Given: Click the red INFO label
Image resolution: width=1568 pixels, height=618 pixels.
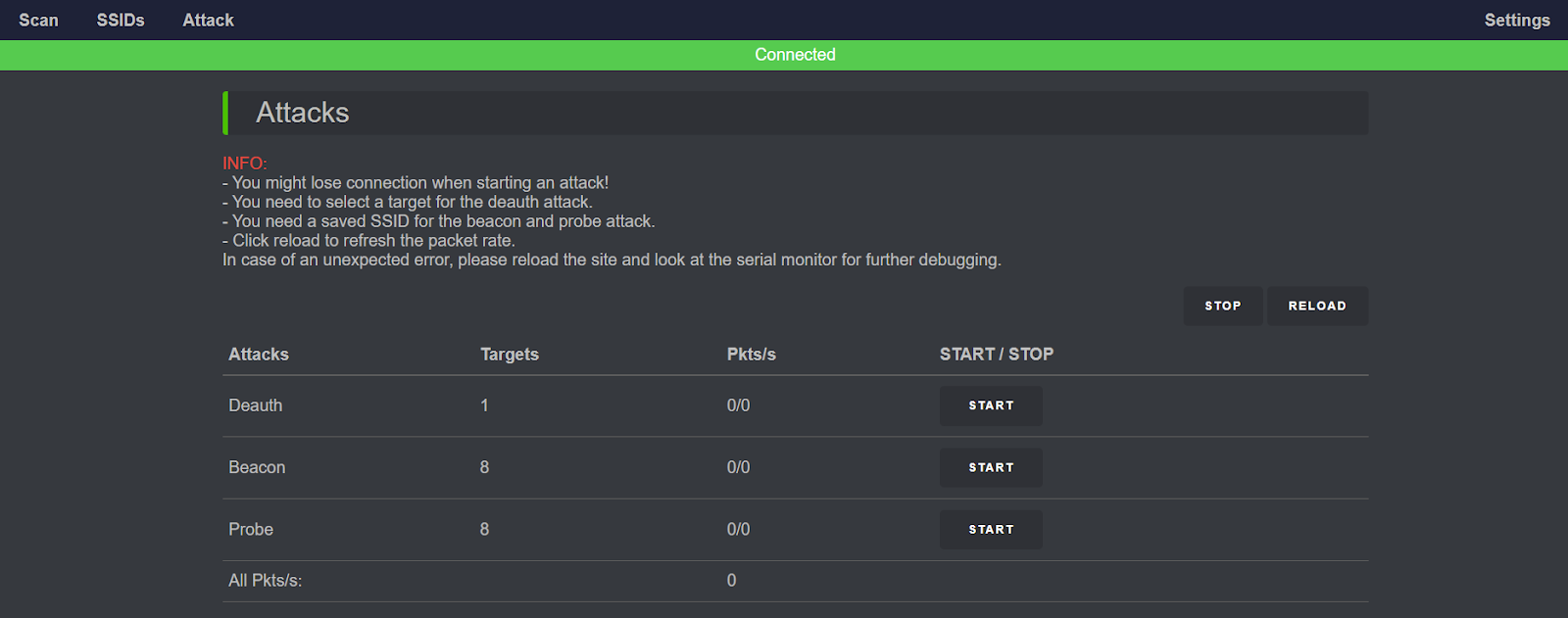Looking at the screenshot, I should coord(244,164).
